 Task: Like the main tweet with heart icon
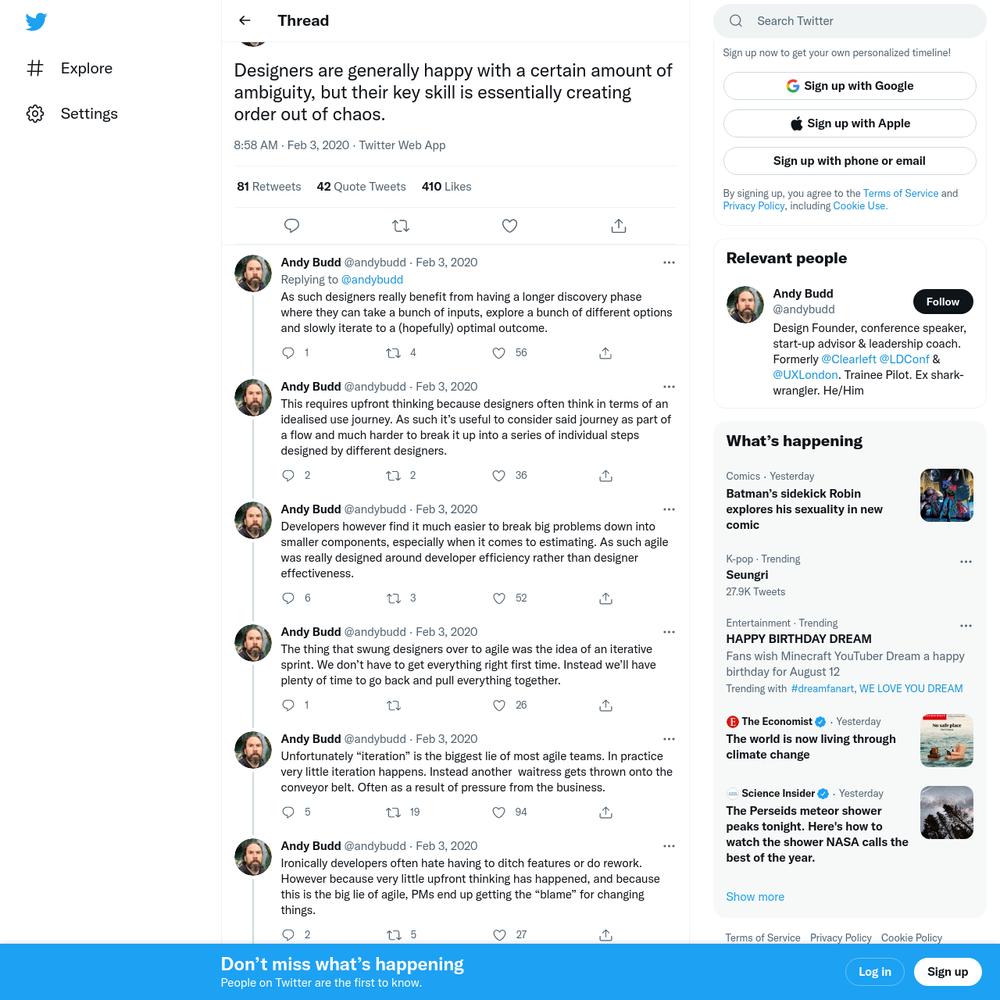point(509,226)
